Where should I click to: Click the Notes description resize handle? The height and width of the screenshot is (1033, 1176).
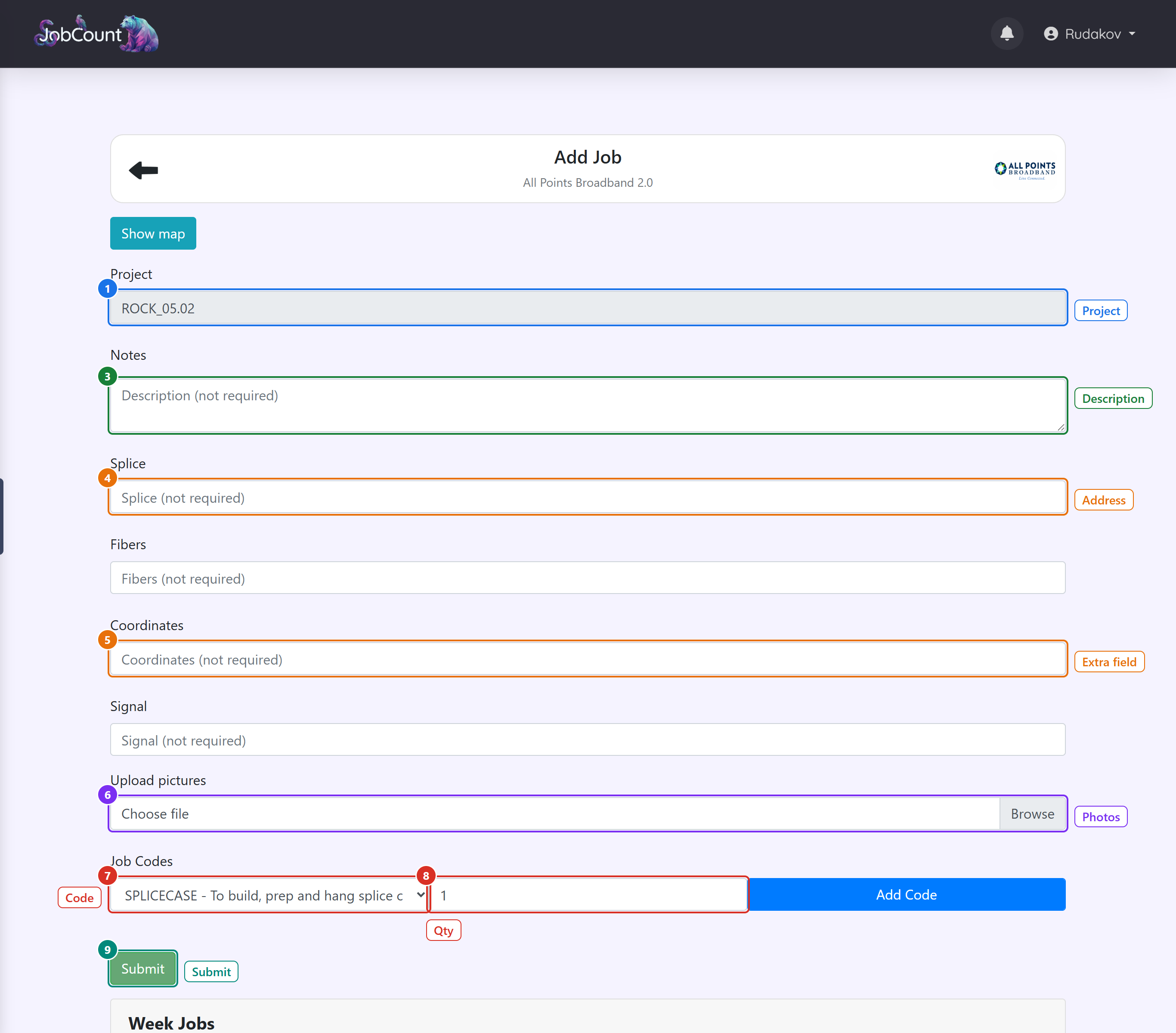[x=1060, y=427]
